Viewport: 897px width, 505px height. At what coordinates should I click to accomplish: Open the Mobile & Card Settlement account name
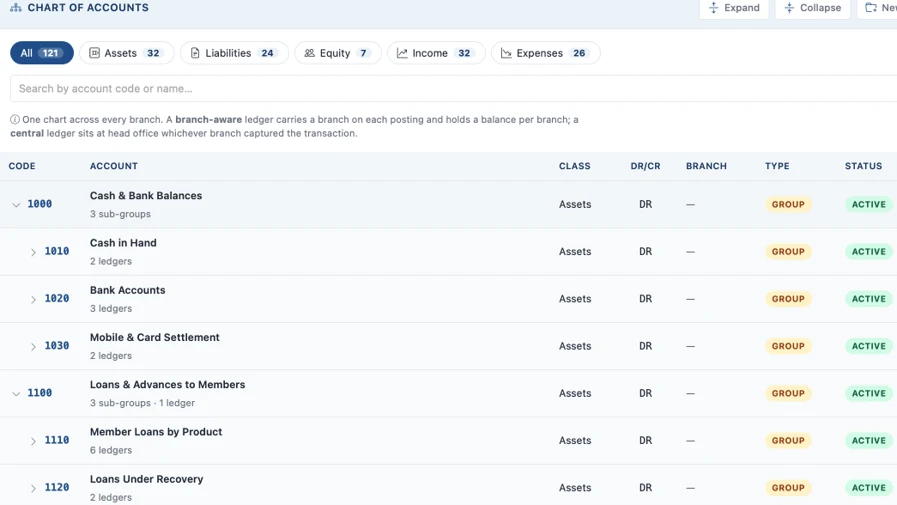154,337
